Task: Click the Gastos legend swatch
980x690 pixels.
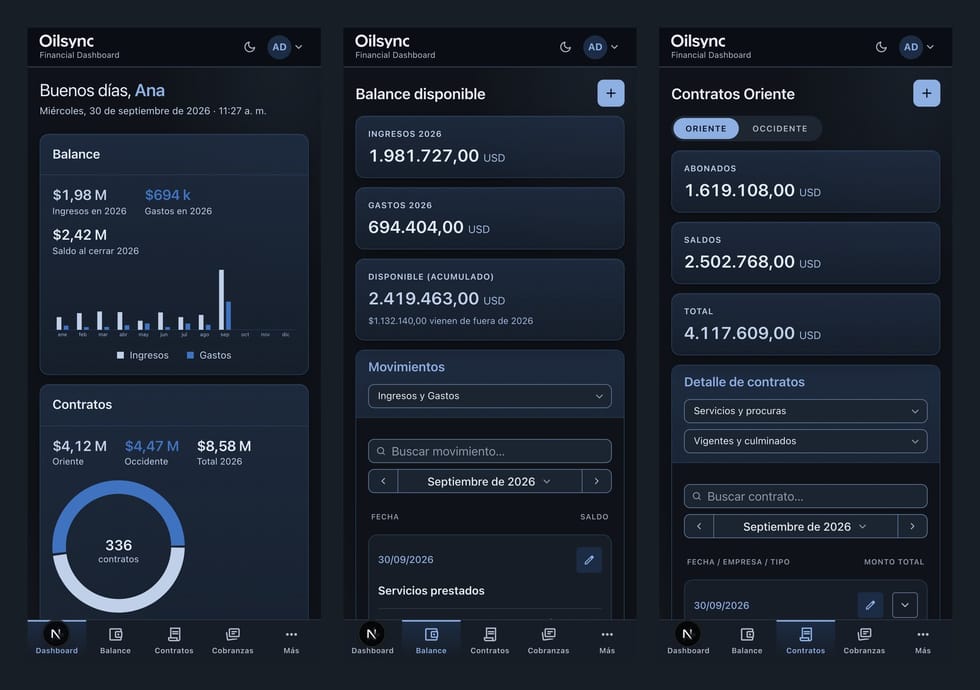Action: point(190,355)
